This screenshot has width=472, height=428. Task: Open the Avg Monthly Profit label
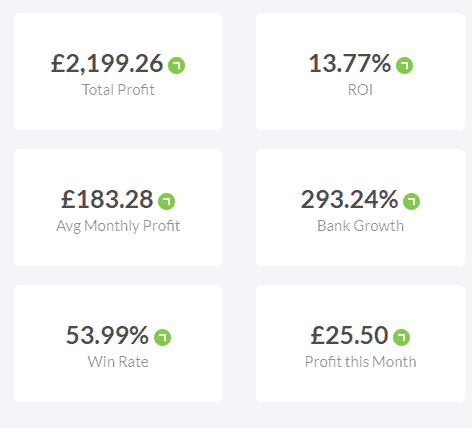point(118,226)
